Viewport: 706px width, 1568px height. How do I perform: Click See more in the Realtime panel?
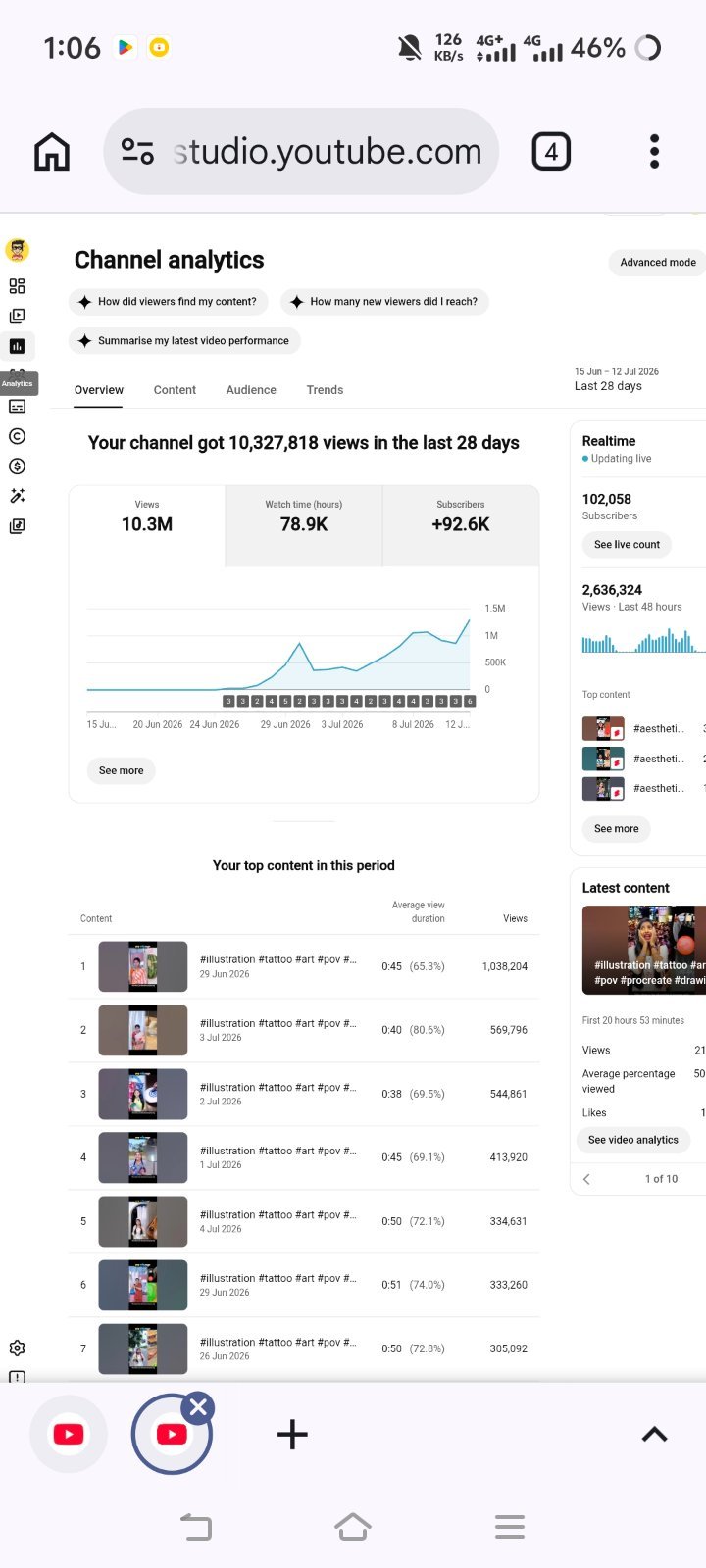617,828
